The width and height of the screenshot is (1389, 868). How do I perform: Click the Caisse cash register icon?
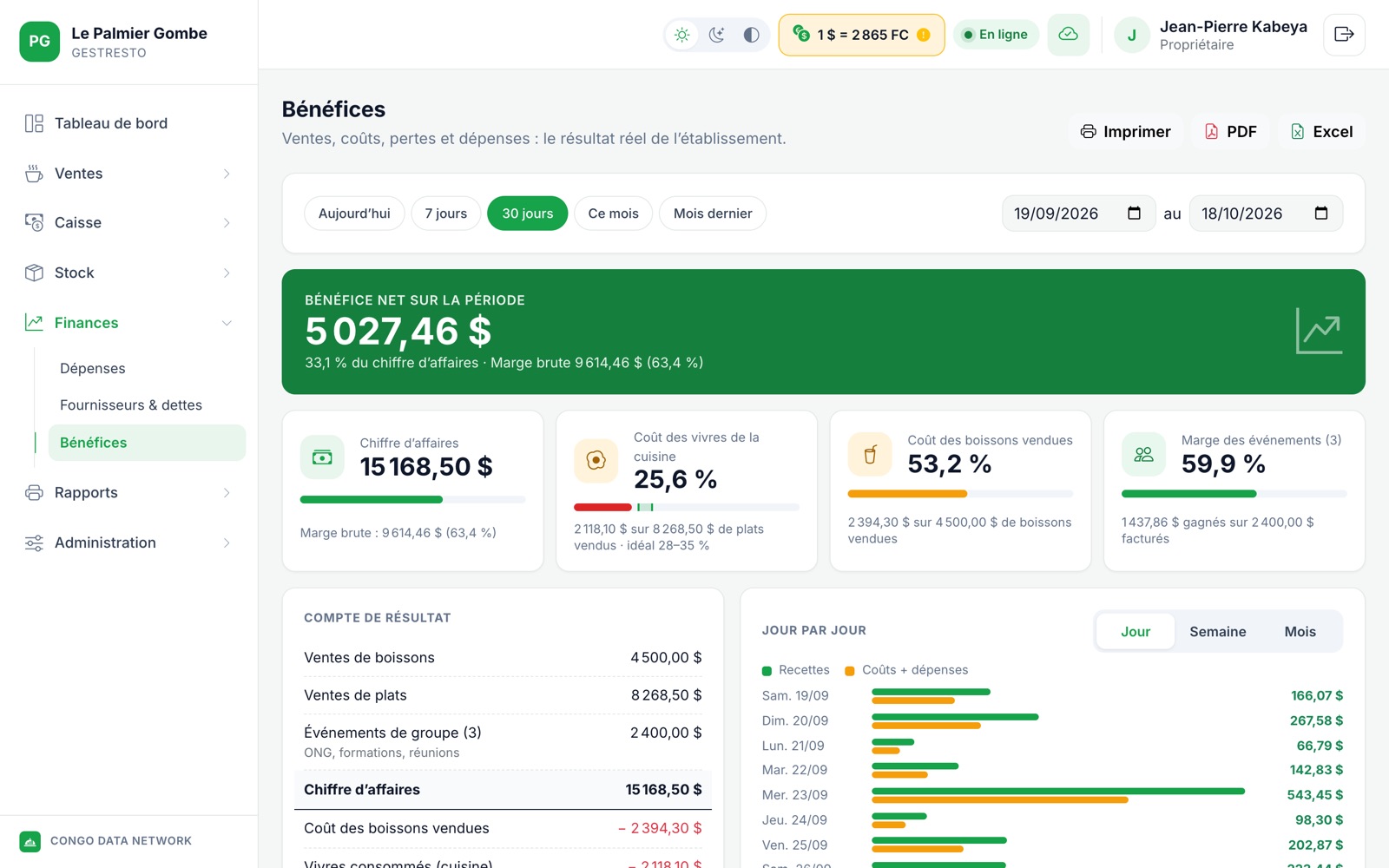pyautogui.click(x=34, y=223)
